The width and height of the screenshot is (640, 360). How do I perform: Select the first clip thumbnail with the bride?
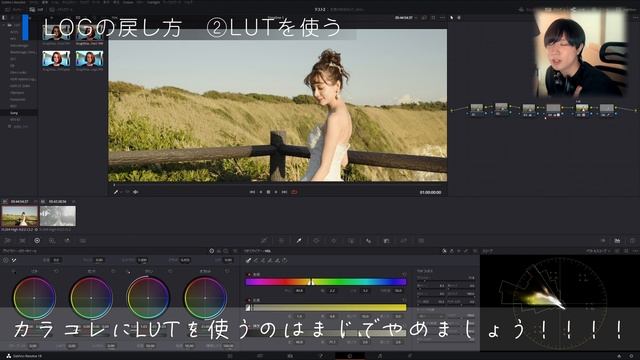pos(20,216)
